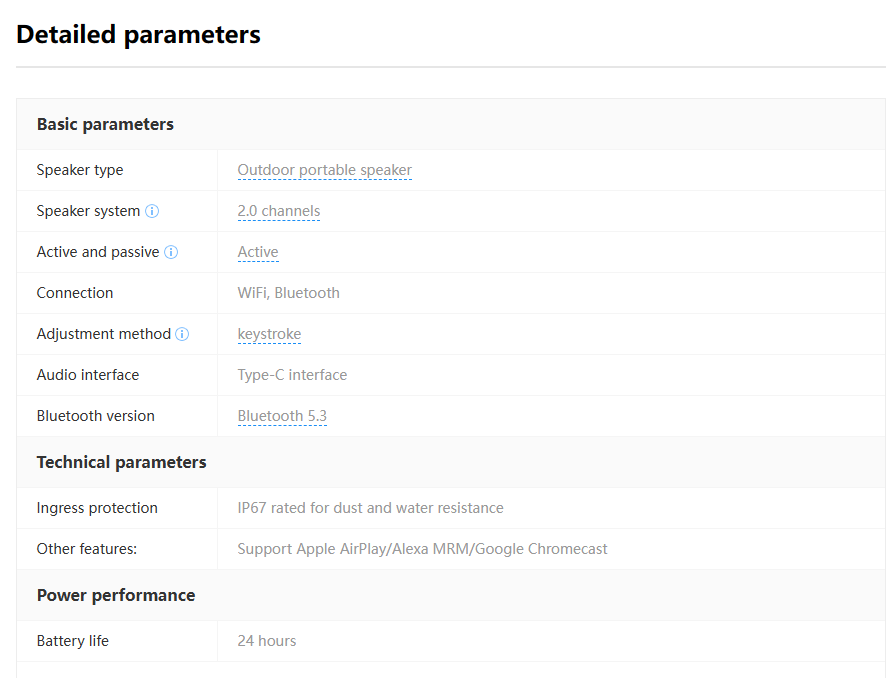Select the Power performance section header
The image size is (893, 678).
coord(116,595)
